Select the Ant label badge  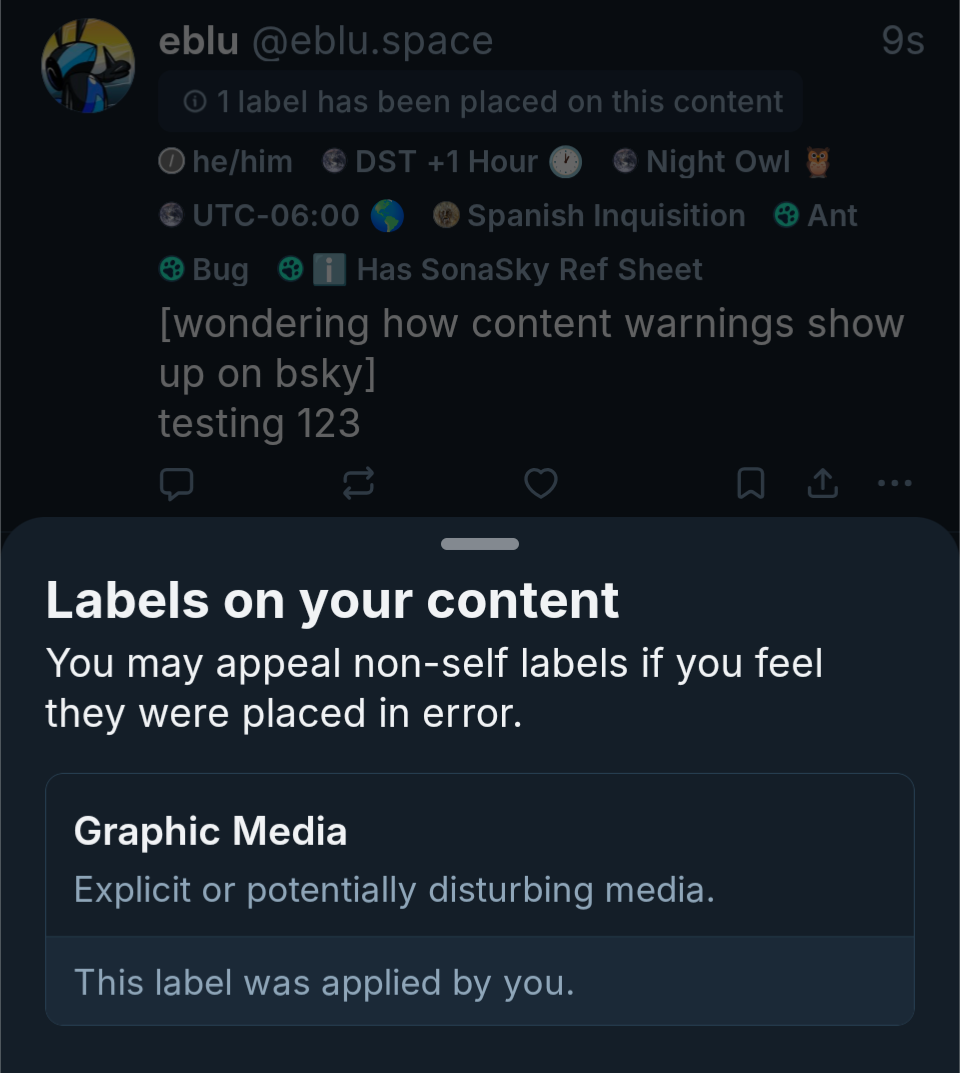pos(816,216)
